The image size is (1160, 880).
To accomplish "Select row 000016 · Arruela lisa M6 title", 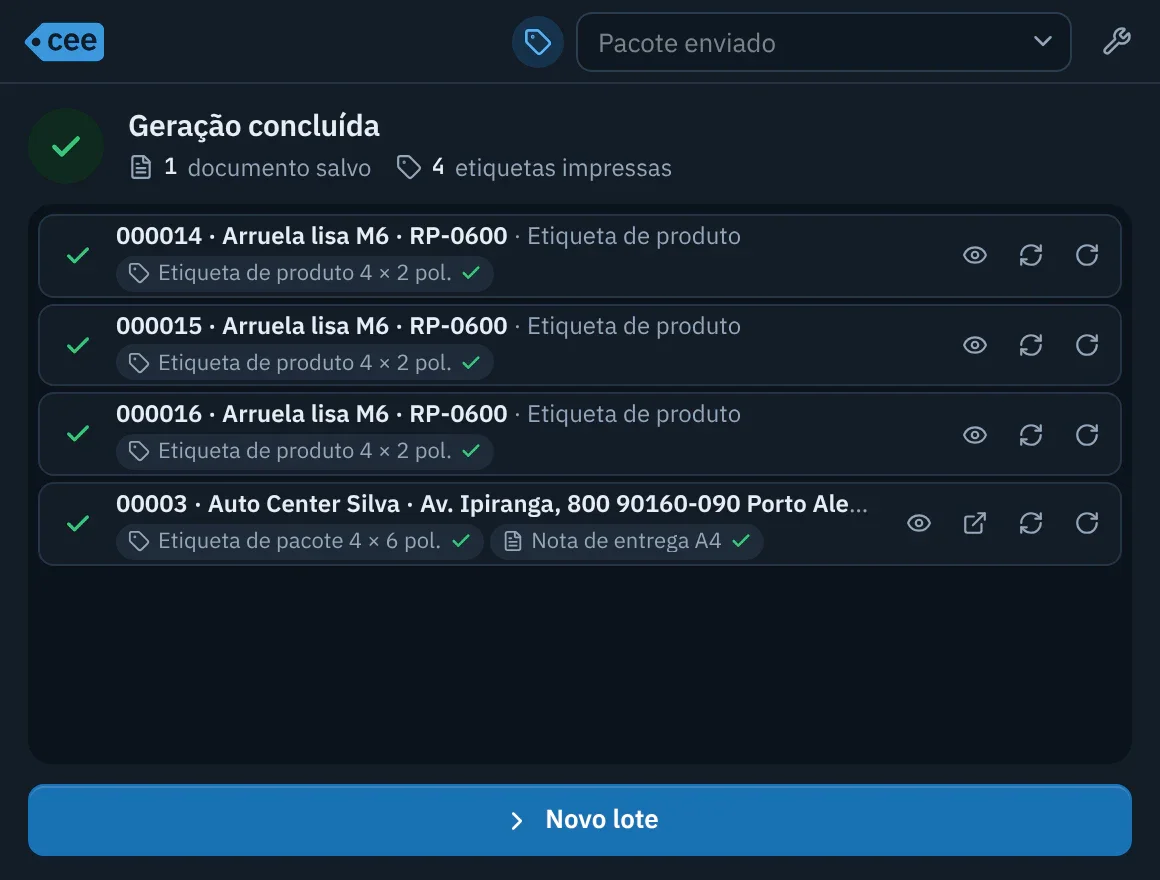I will click(x=311, y=414).
